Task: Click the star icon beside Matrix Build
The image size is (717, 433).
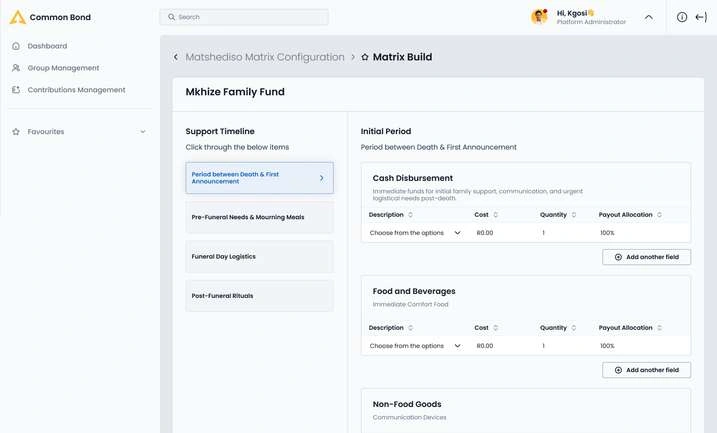Action: point(365,57)
